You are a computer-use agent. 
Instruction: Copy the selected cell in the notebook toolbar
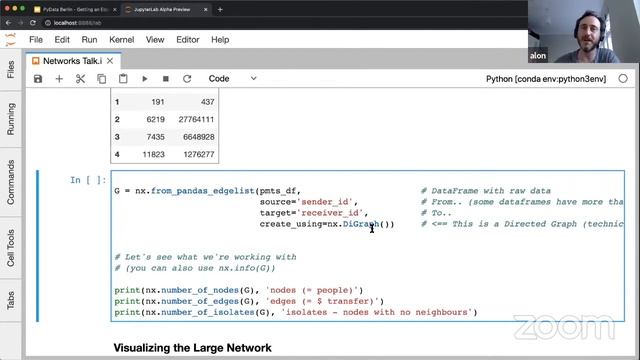(x=102, y=79)
